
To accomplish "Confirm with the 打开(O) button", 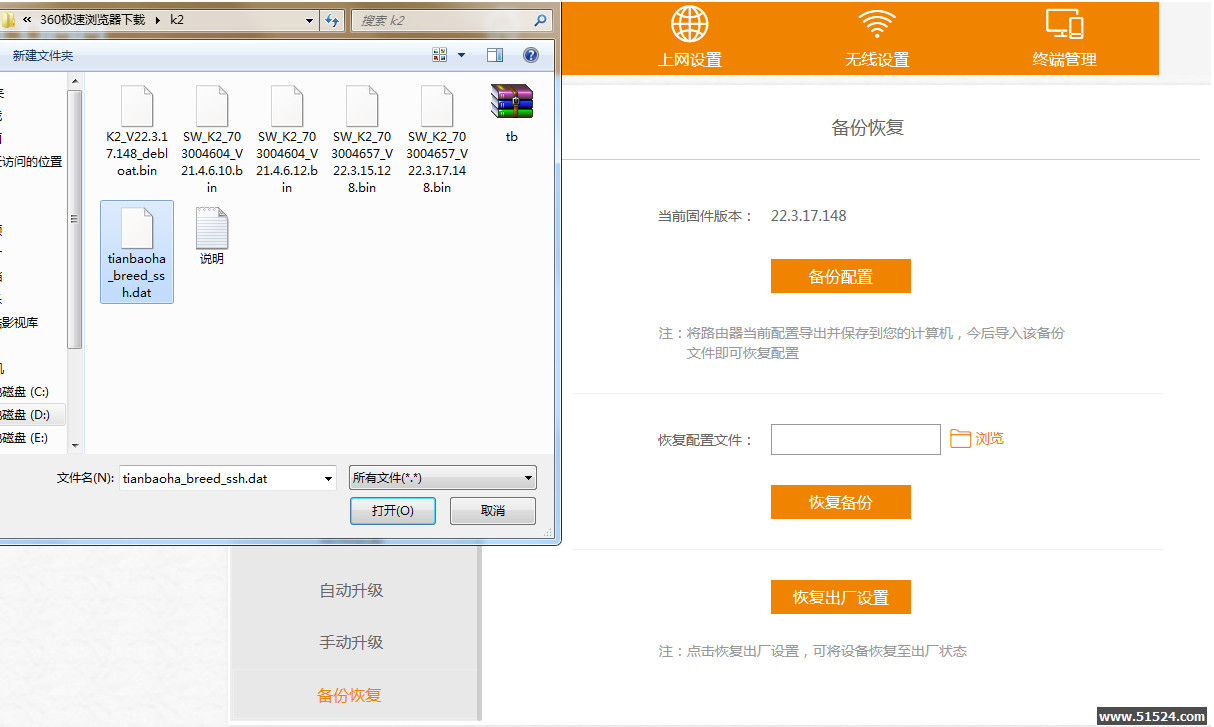I will pos(392,510).
